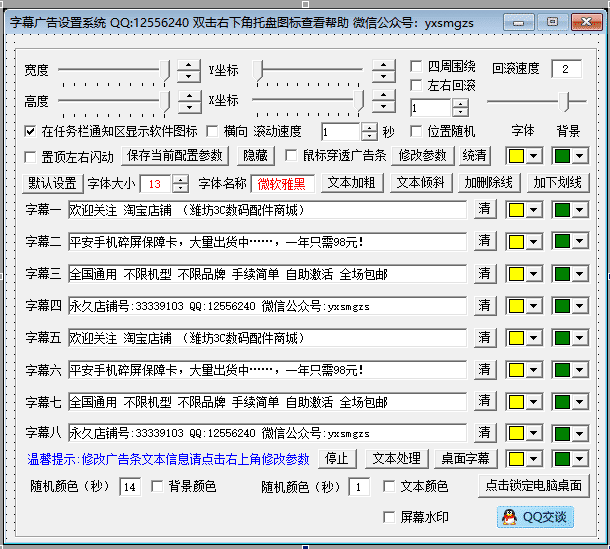Screen dimensions: 610x549
Task: Open the background color dropdown for 字幕四
Action: (580, 306)
